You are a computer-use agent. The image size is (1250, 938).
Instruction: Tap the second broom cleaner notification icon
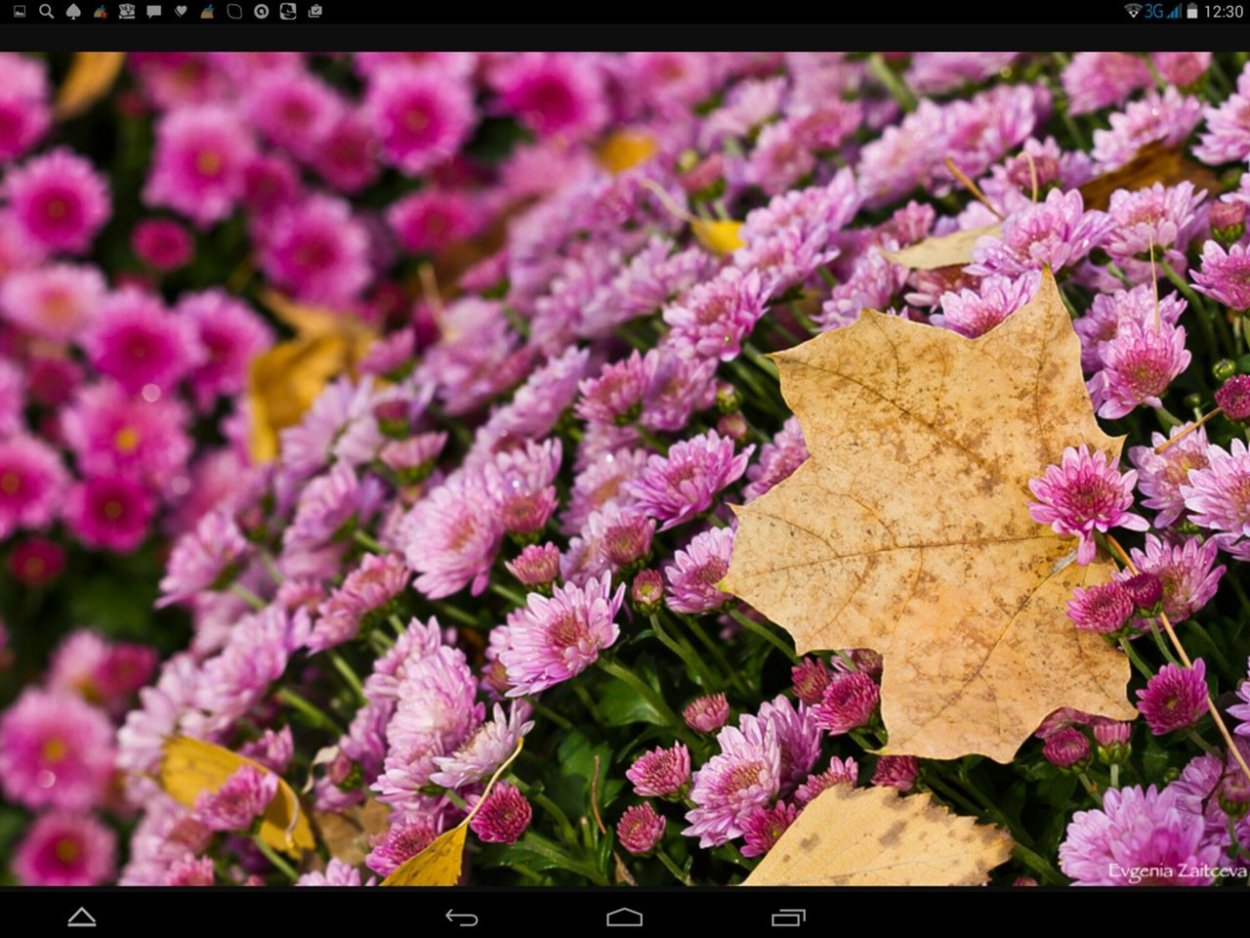click(207, 11)
